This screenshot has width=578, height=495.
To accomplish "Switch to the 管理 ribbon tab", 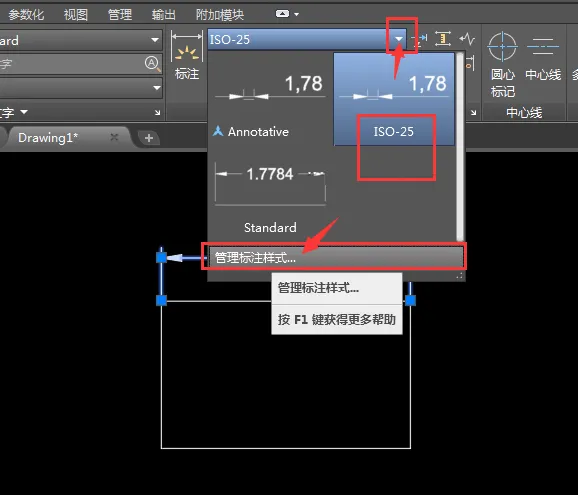I will tap(120, 15).
